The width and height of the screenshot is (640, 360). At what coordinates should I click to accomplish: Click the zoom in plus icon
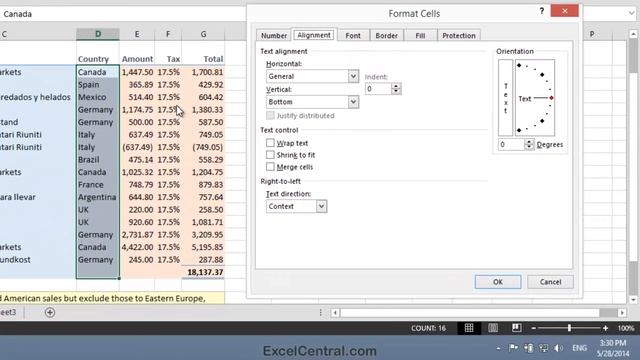click(x=605, y=328)
